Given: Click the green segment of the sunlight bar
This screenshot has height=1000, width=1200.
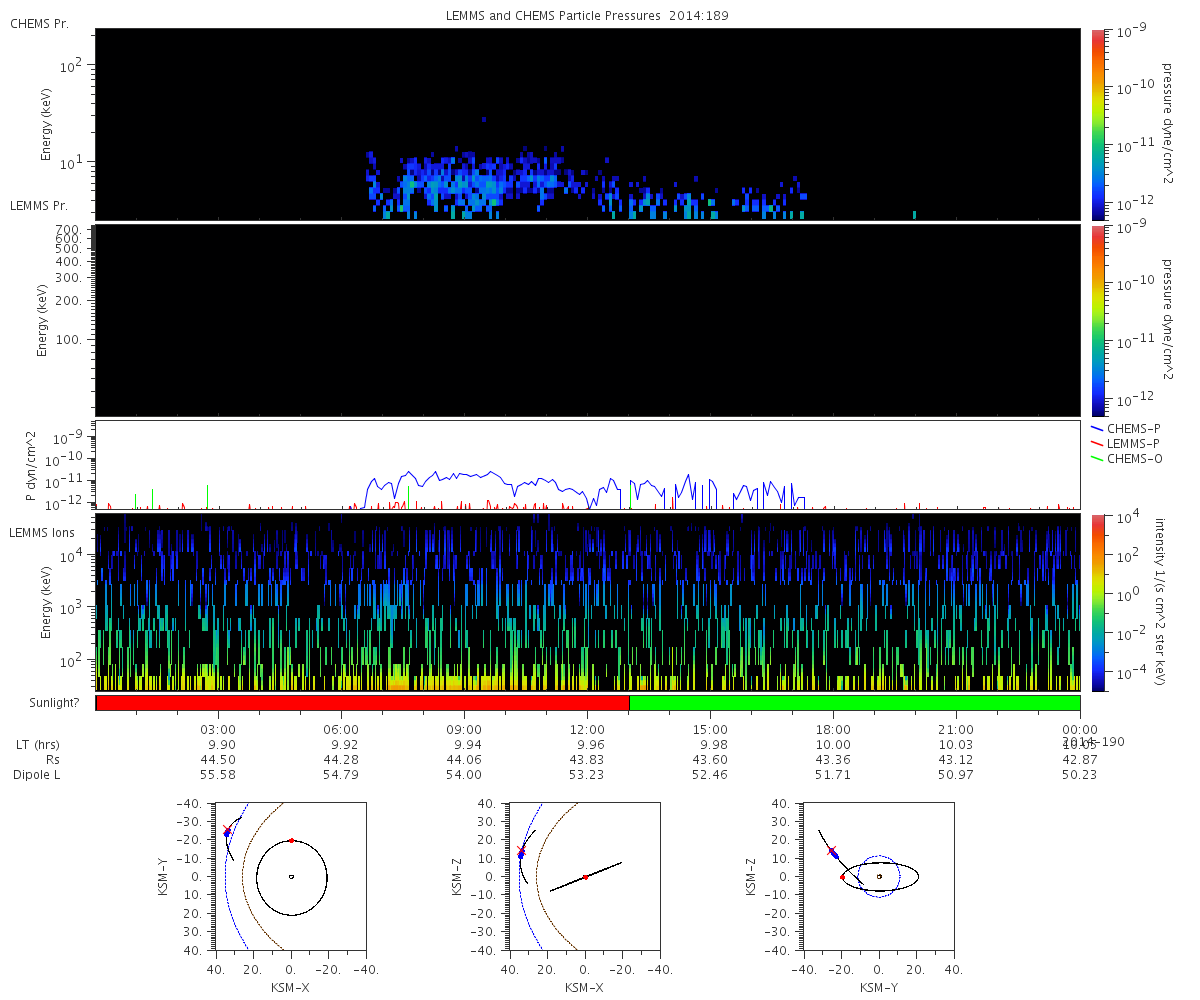Looking at the screenshot, I should pos(854,703).
